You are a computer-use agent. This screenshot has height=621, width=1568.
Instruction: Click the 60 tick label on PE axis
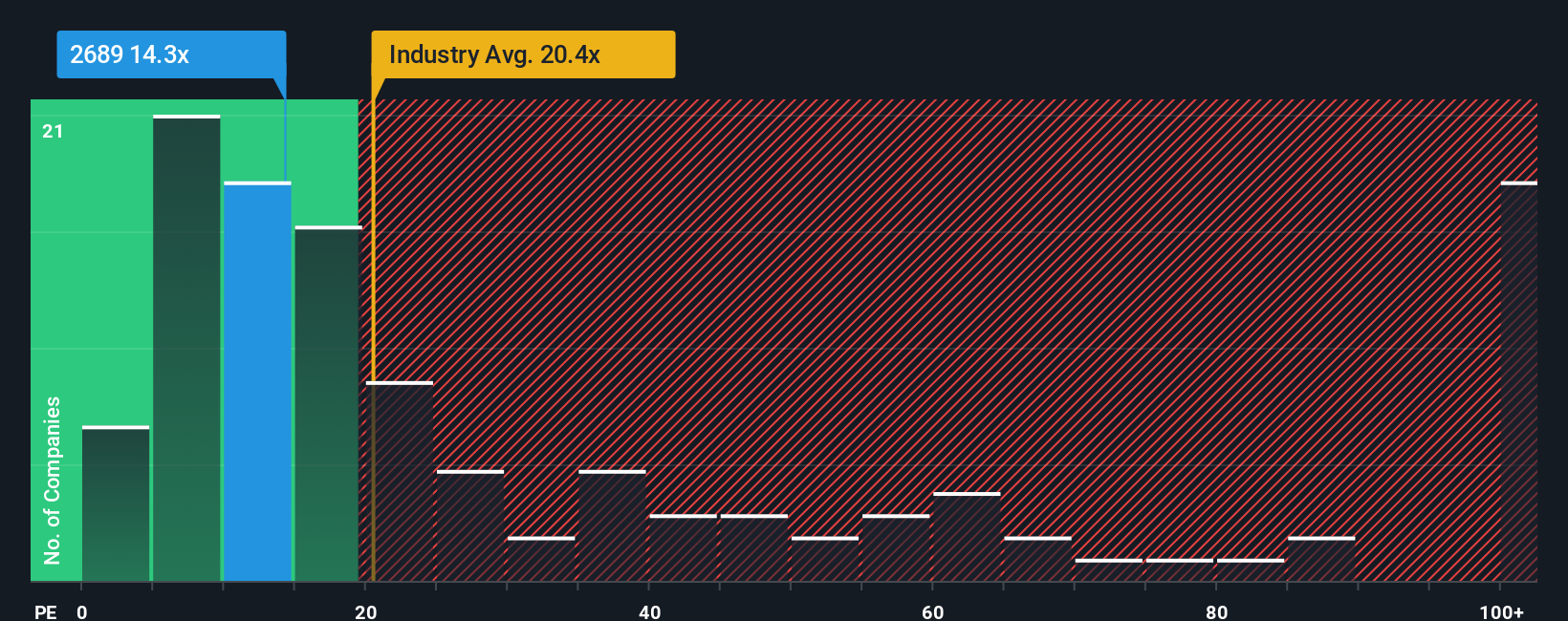pos(932,611)
